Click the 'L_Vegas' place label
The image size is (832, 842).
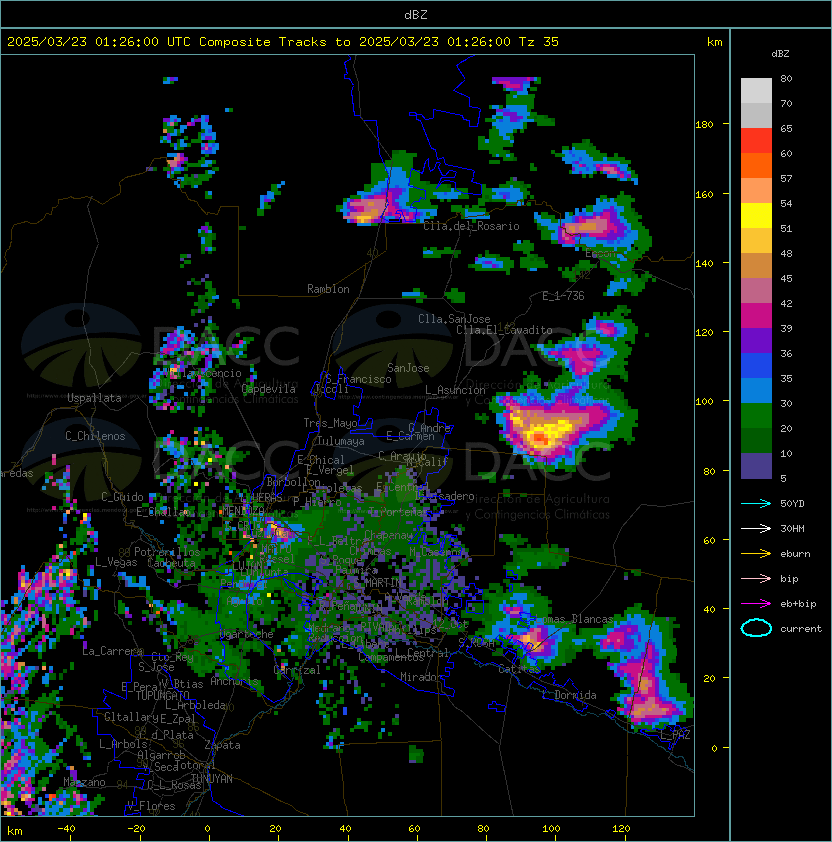click(x=116, y=562)
